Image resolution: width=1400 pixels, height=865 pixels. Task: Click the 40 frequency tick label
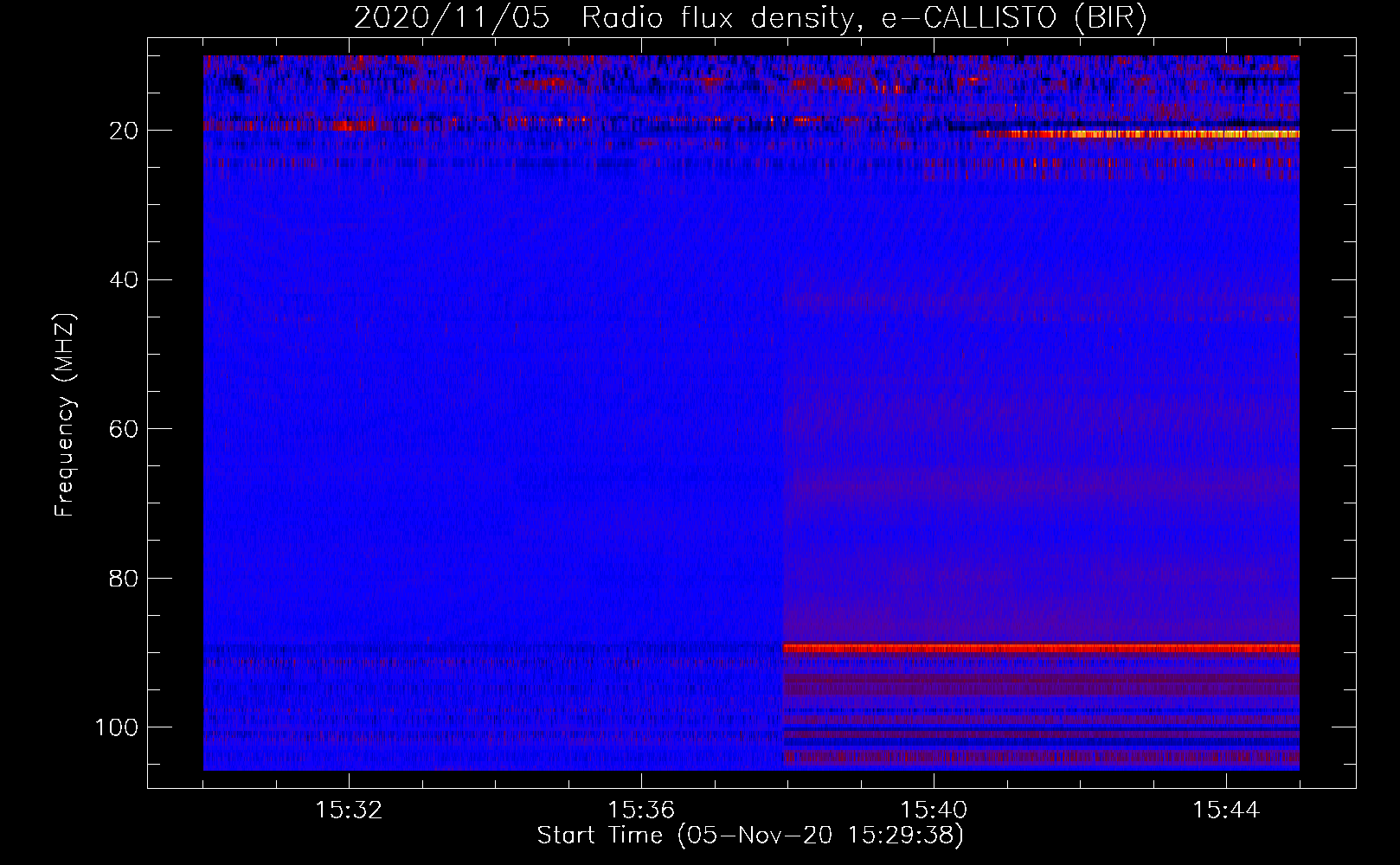pos(124,280)
